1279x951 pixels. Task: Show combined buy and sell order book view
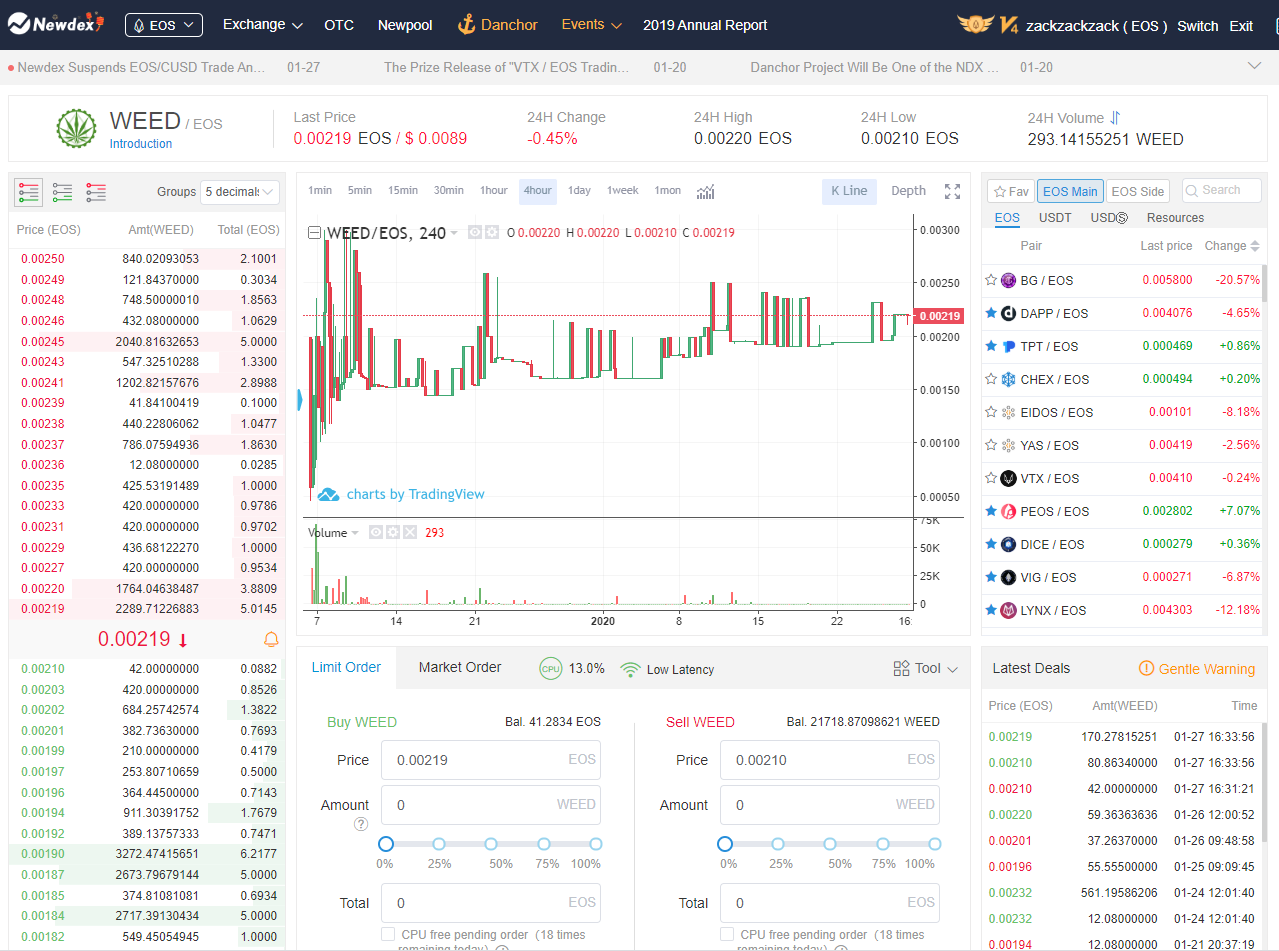tap(29, 191)
